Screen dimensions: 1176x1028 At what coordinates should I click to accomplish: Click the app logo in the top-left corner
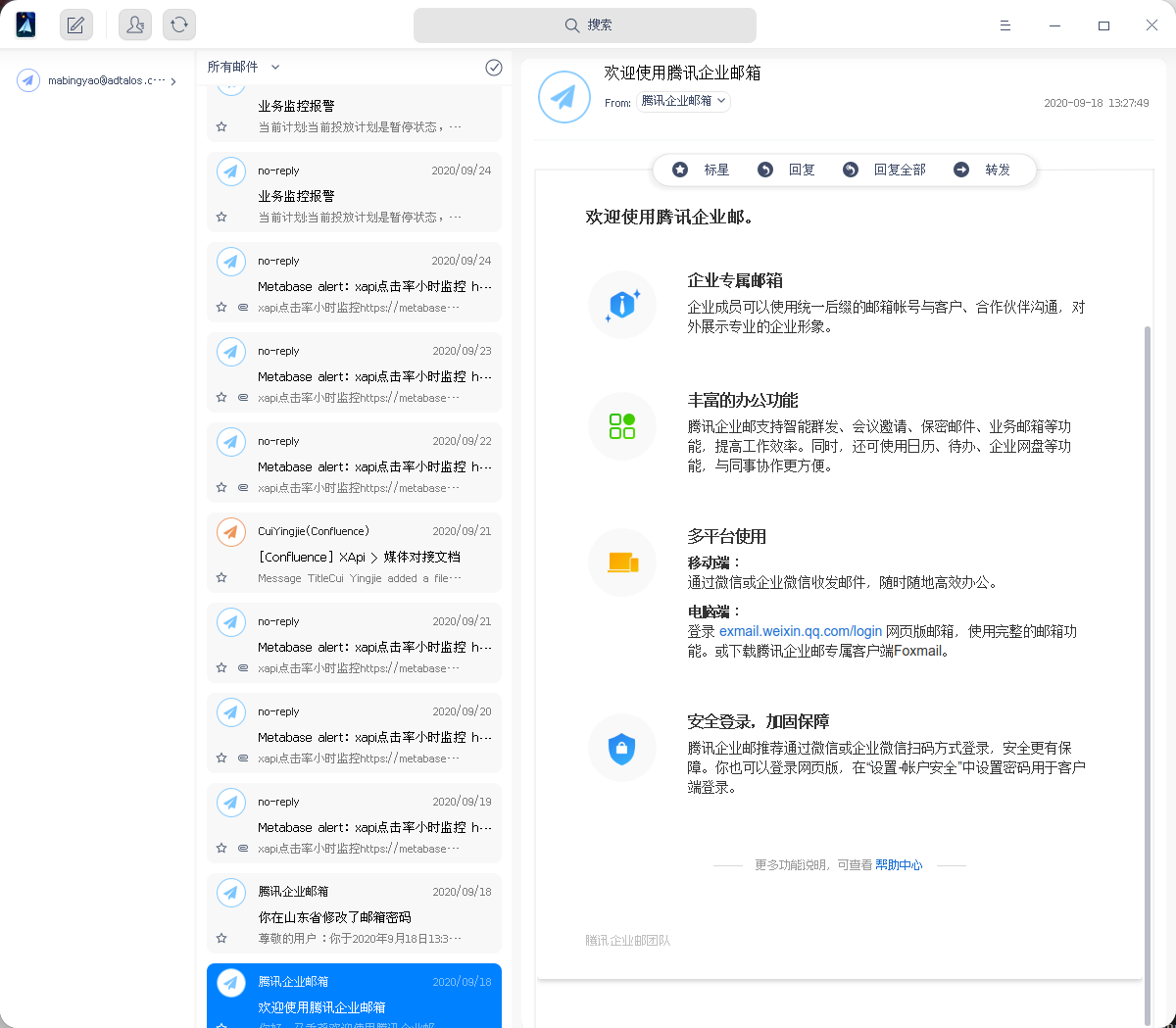(26, 24)
